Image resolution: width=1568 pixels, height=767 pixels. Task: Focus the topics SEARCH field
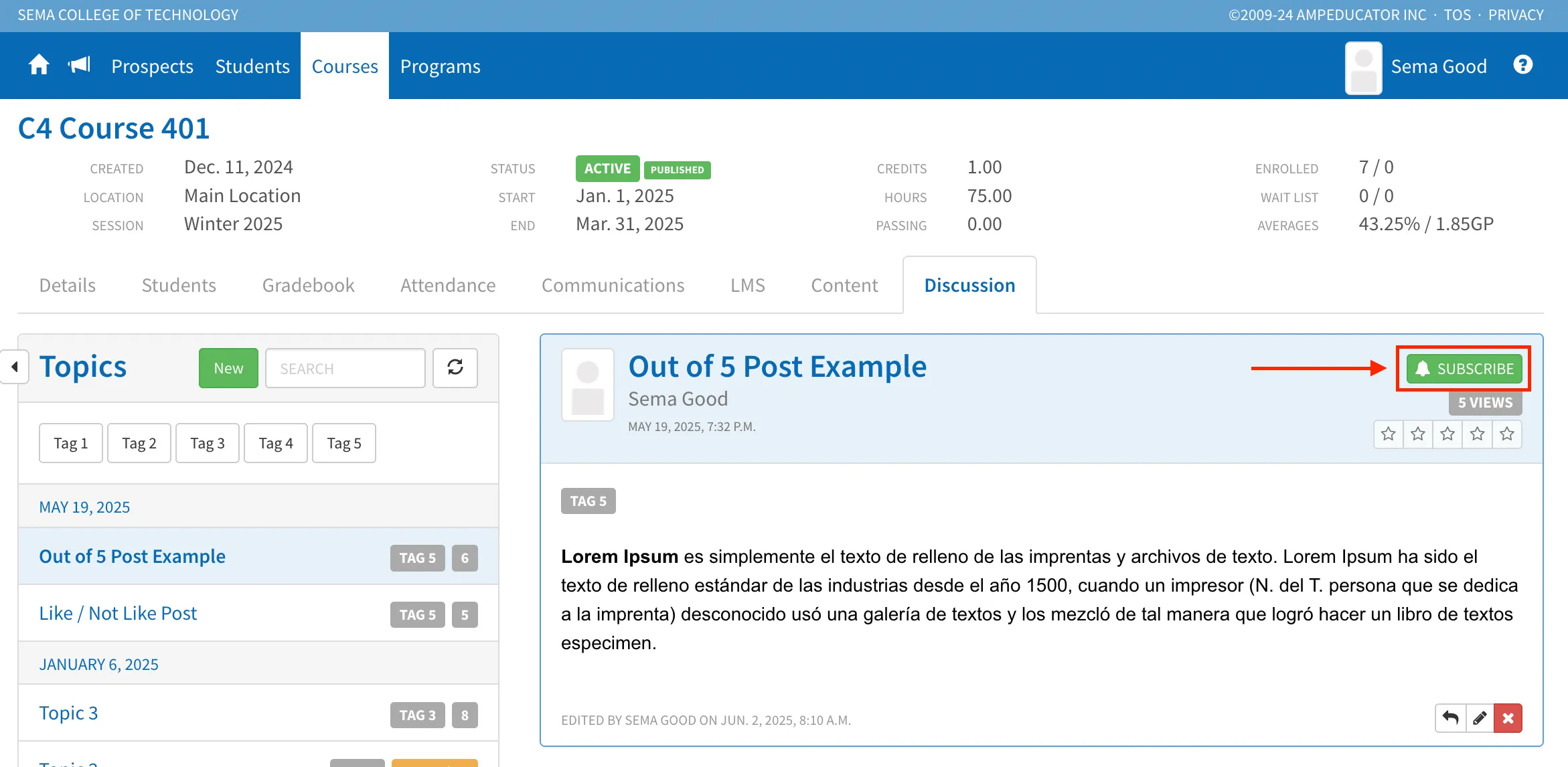point(345,368)
